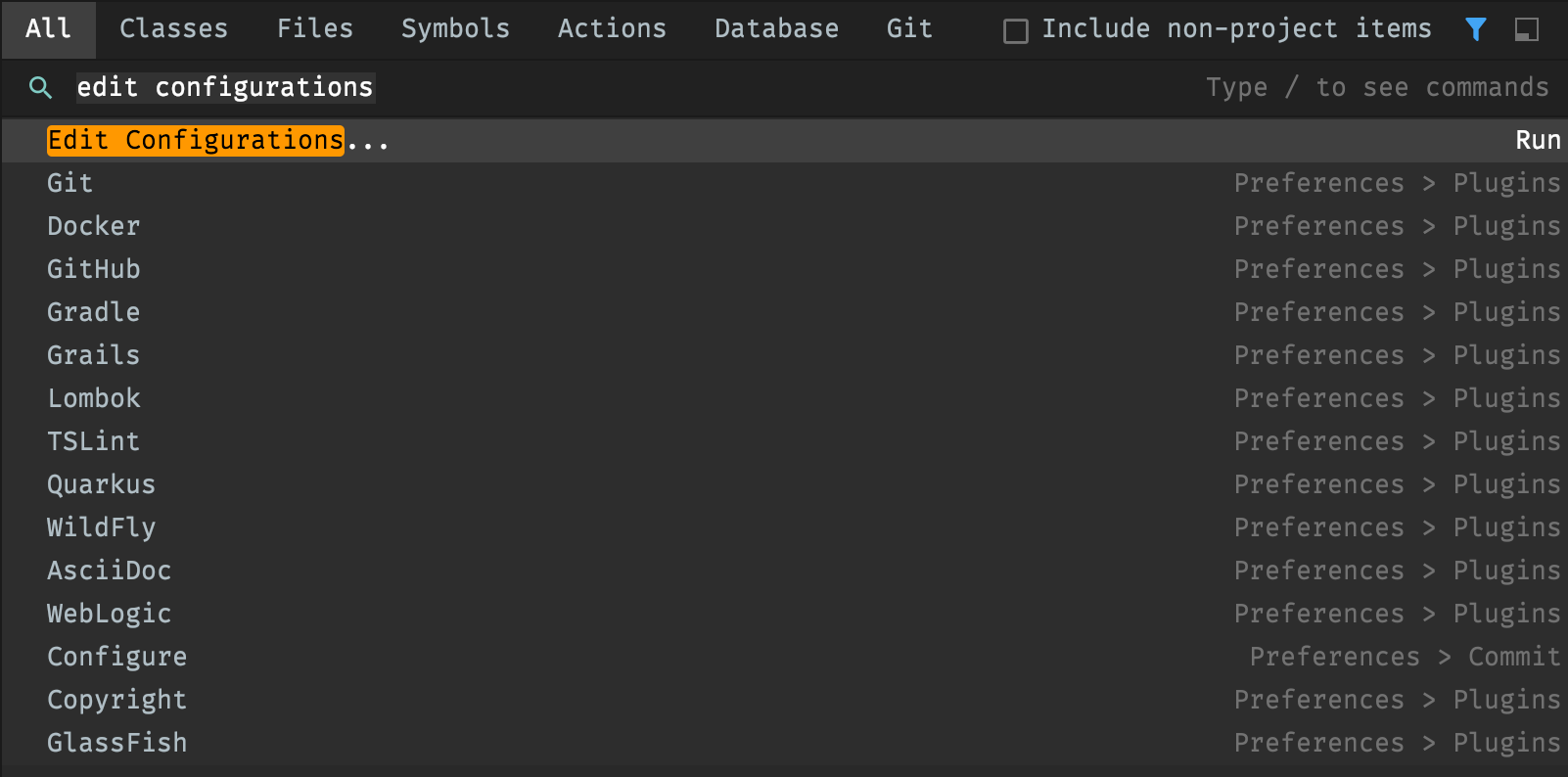This screenshot has height=777, width=1568.
Task: Select Edit Configurations... result
Action: pyautogui.click(x=784, y=141)
